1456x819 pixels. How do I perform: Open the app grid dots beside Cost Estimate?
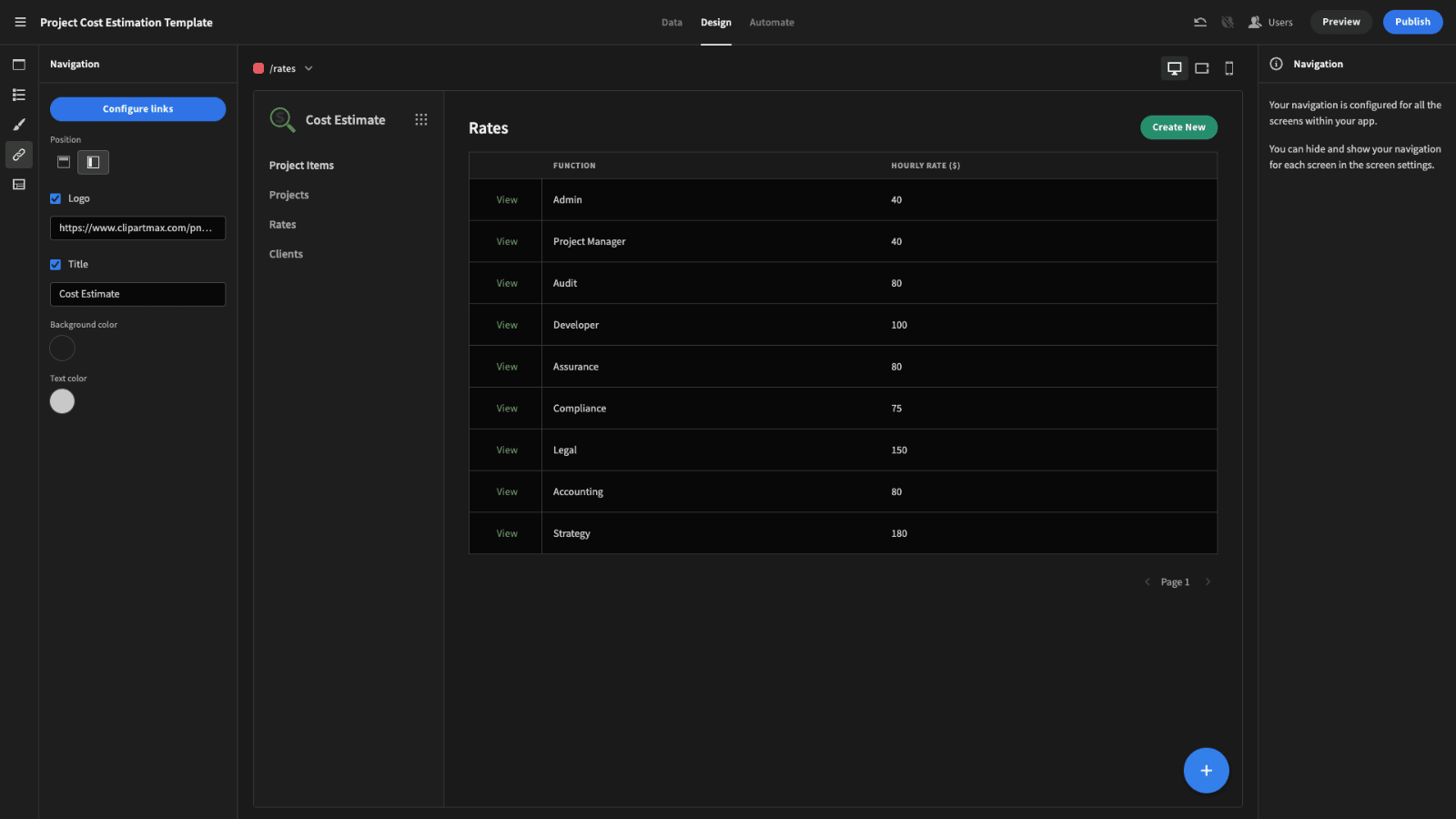(420, 120)
